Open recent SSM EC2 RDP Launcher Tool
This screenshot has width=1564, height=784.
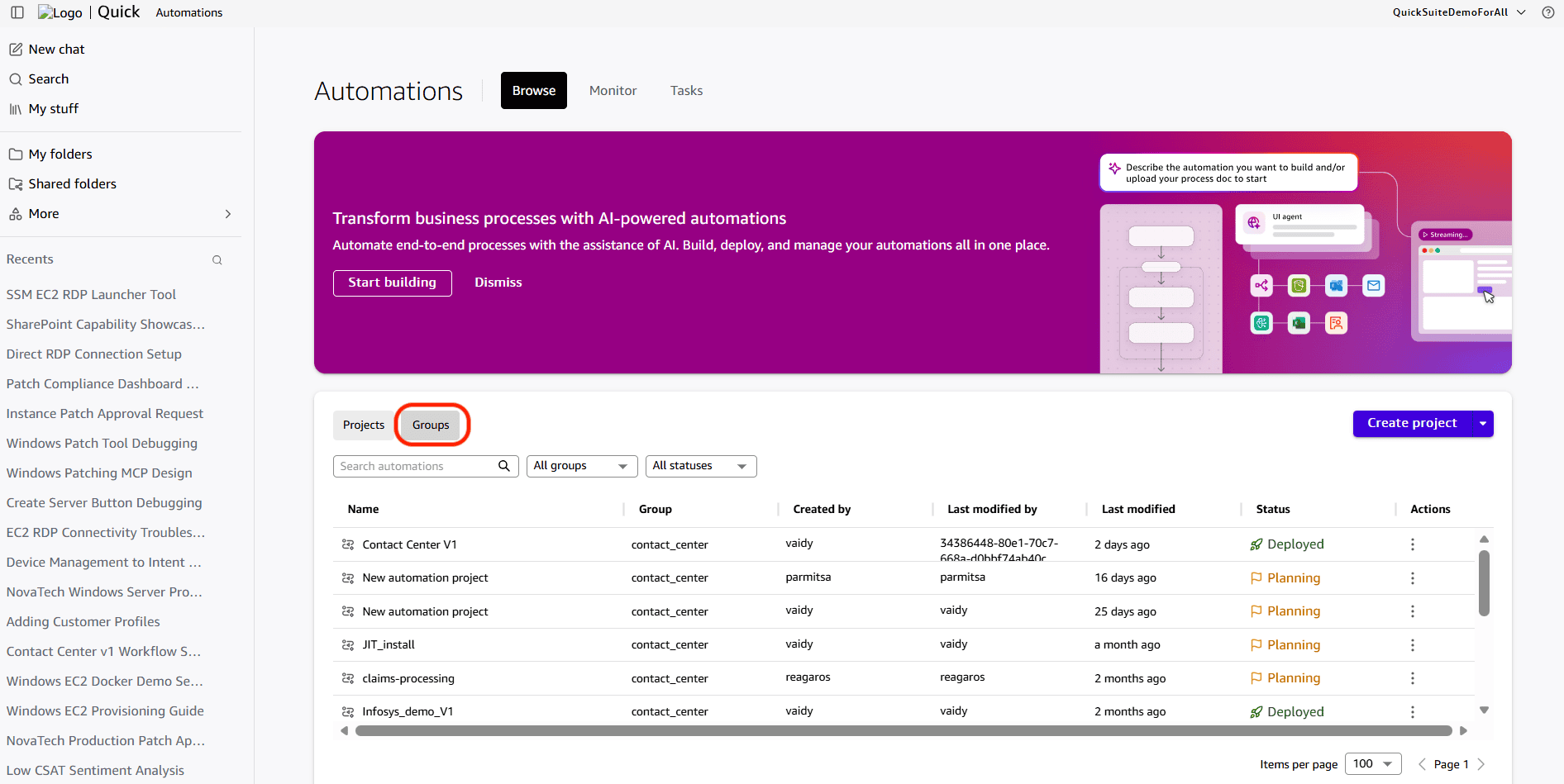click(91, 295)
